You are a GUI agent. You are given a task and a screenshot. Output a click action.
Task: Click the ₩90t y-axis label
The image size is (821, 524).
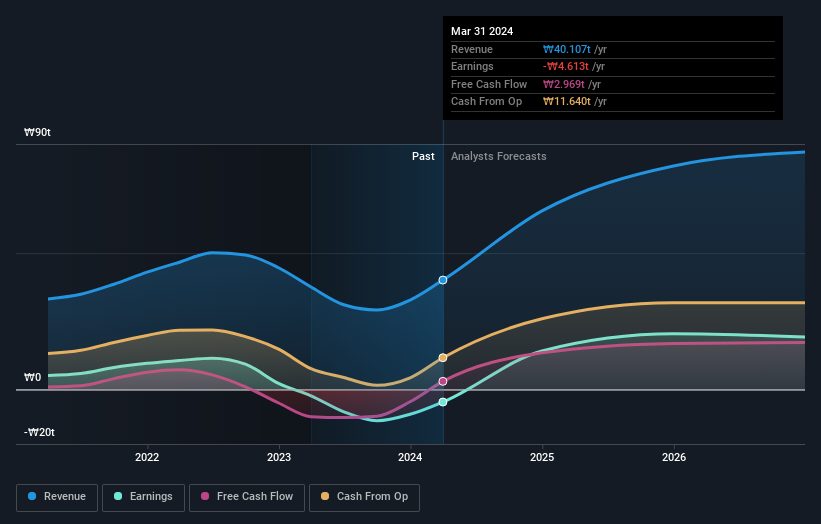coord(37,132)
